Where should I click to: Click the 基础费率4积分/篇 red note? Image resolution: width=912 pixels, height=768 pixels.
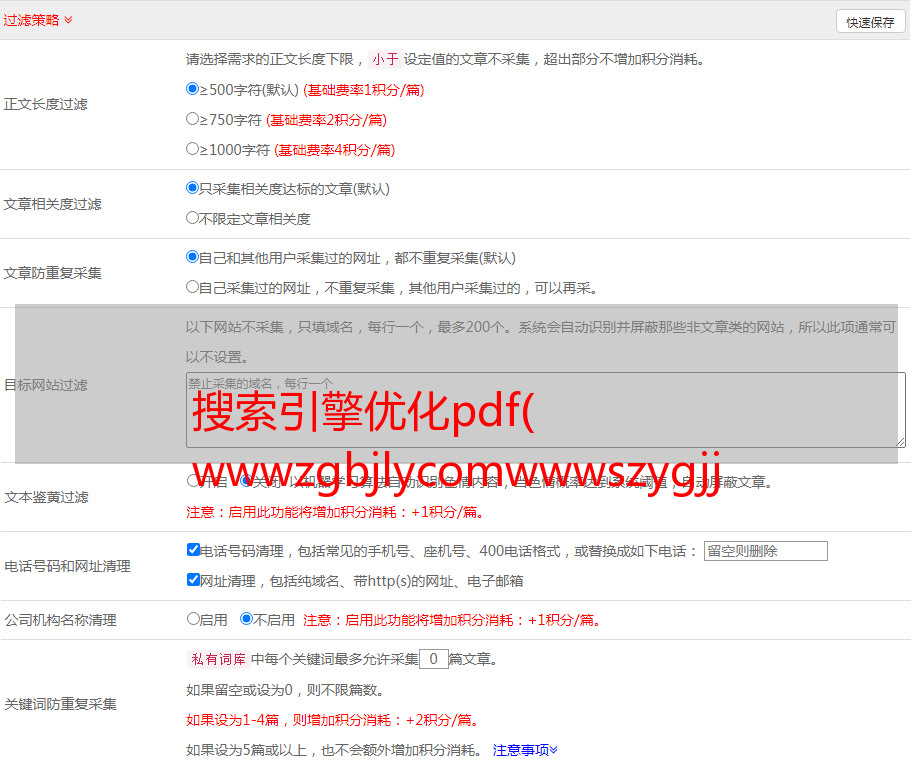pyautogui.click(x=334, y=150)
